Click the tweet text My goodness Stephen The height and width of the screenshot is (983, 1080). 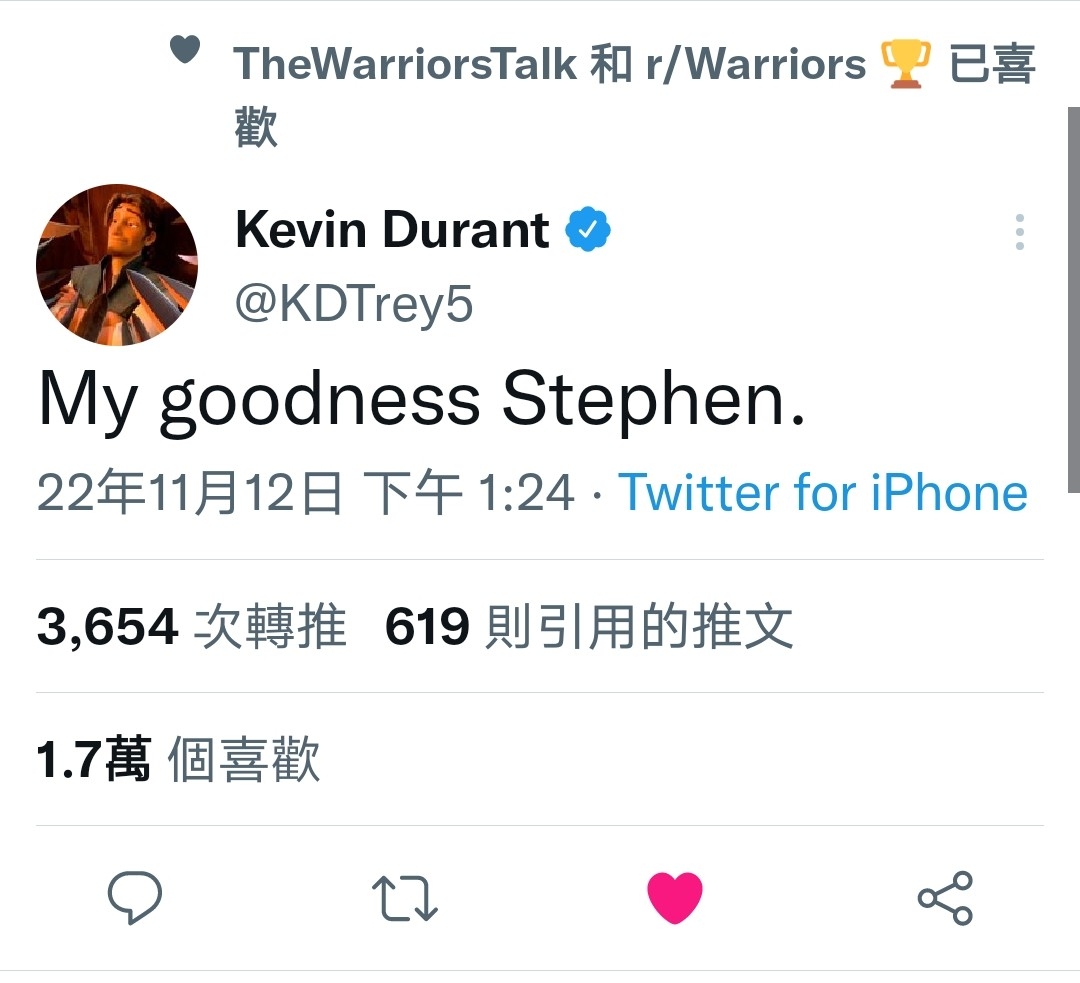pyautogui.click(x=422, y=400)
